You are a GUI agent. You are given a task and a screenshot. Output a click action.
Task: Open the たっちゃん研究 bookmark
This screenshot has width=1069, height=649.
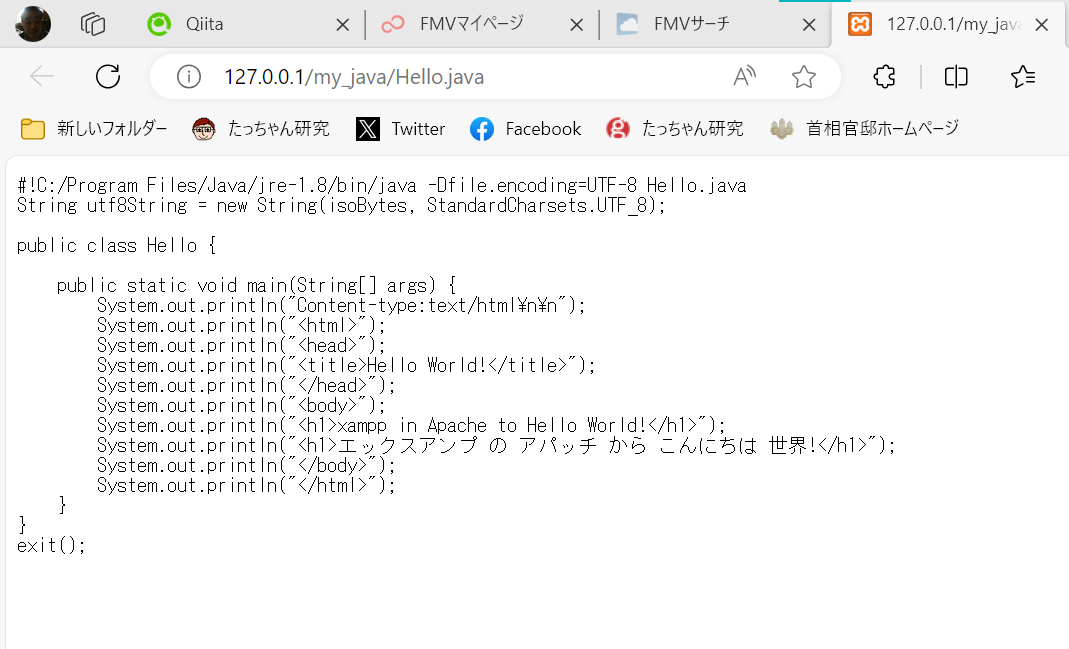(260, 128)
